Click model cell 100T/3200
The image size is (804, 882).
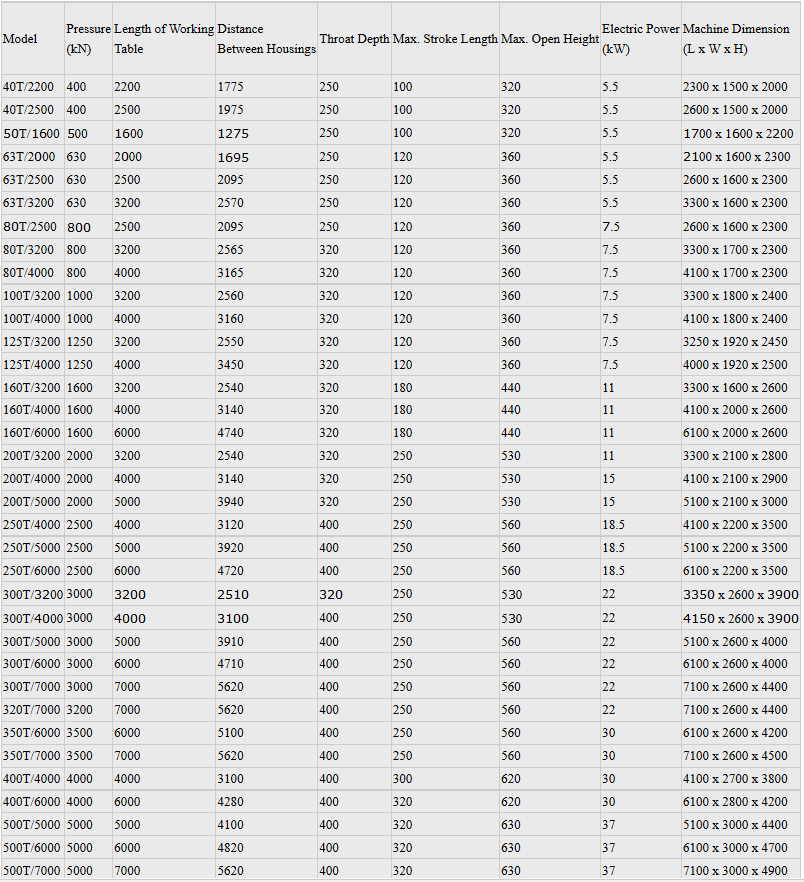click(x=32, y=295)
